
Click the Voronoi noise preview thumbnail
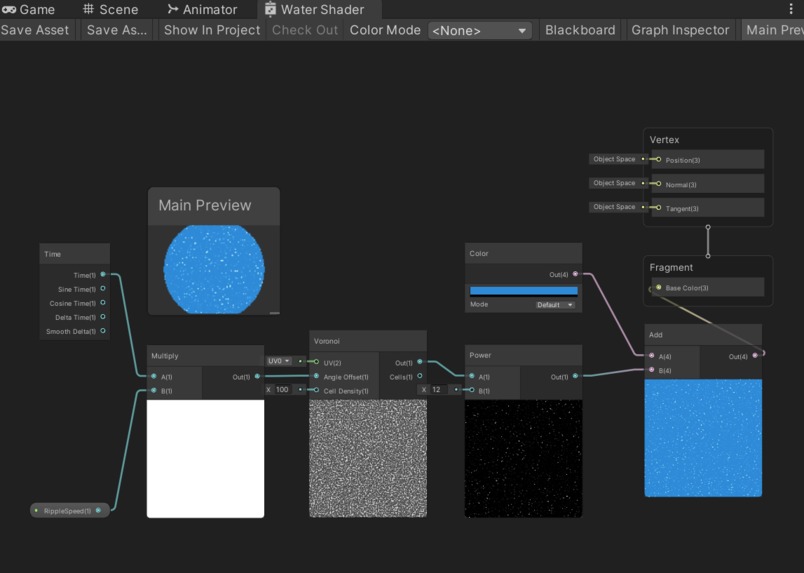368,459
